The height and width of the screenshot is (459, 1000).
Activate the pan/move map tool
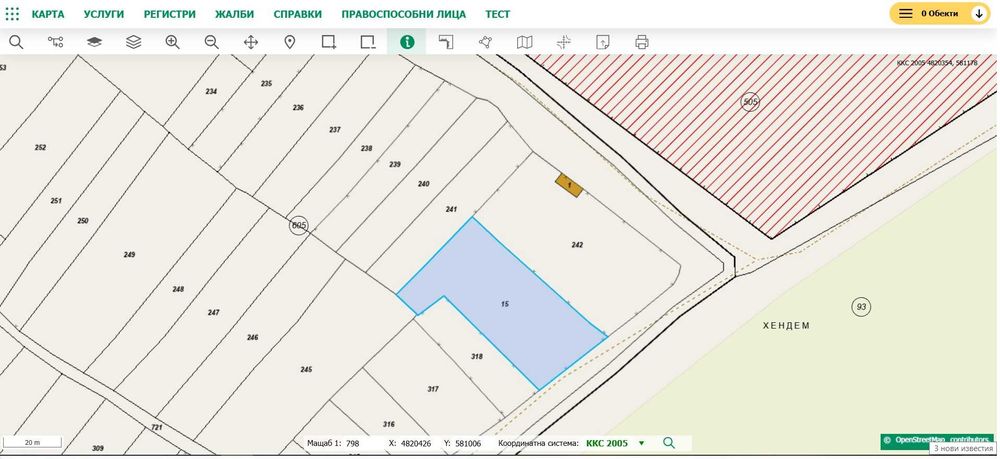[x=251, y=42]
